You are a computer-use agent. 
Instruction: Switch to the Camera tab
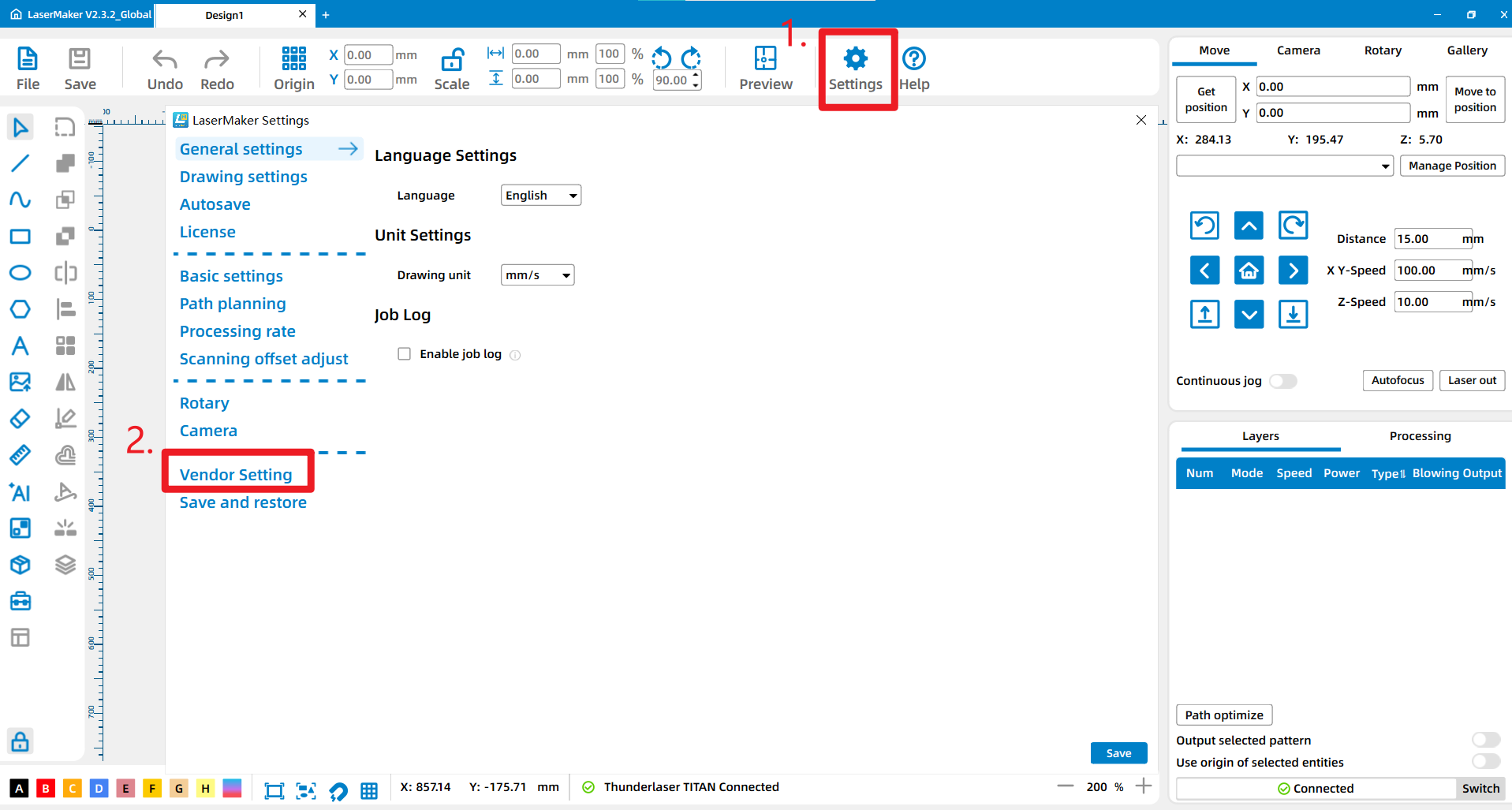click(1298, 50)
